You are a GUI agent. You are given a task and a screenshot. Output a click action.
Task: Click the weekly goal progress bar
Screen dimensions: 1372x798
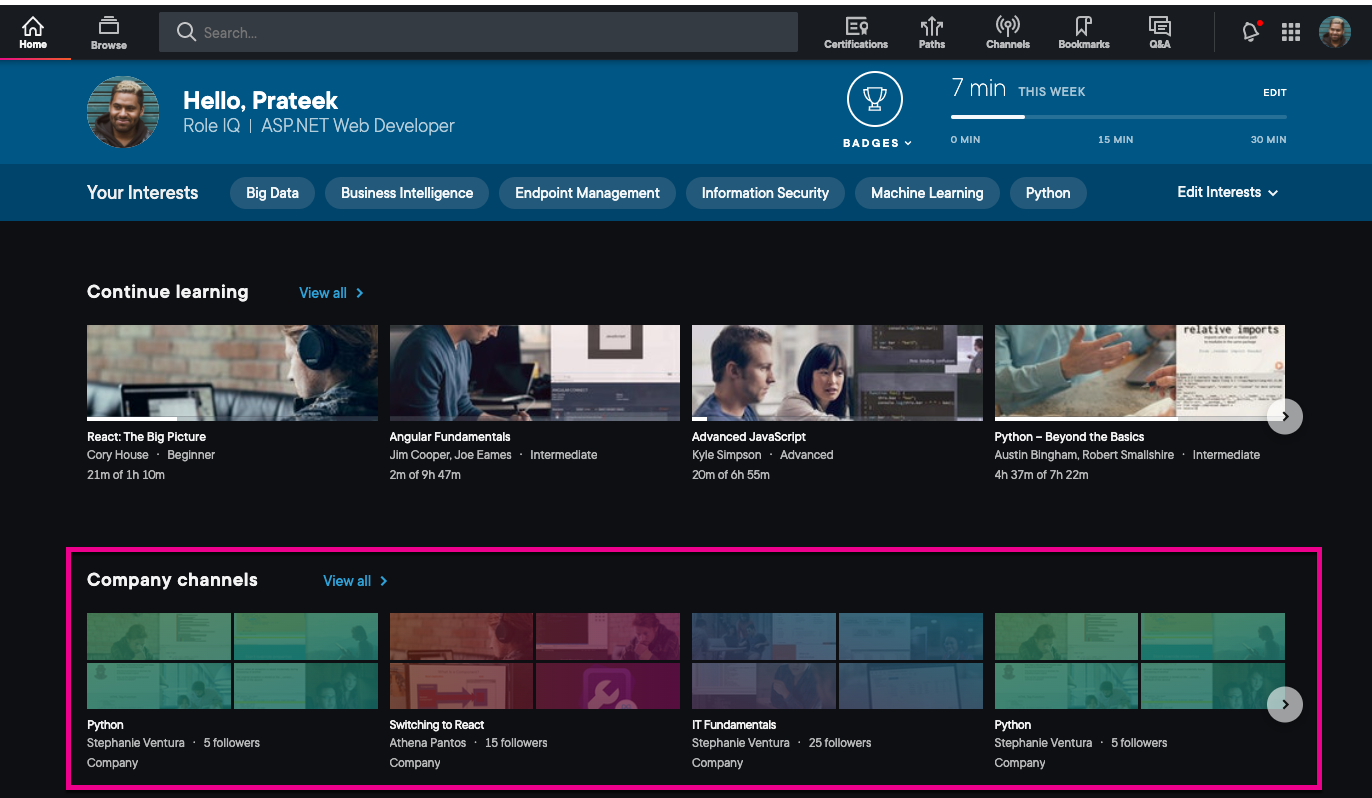(x=1119, y=117)
